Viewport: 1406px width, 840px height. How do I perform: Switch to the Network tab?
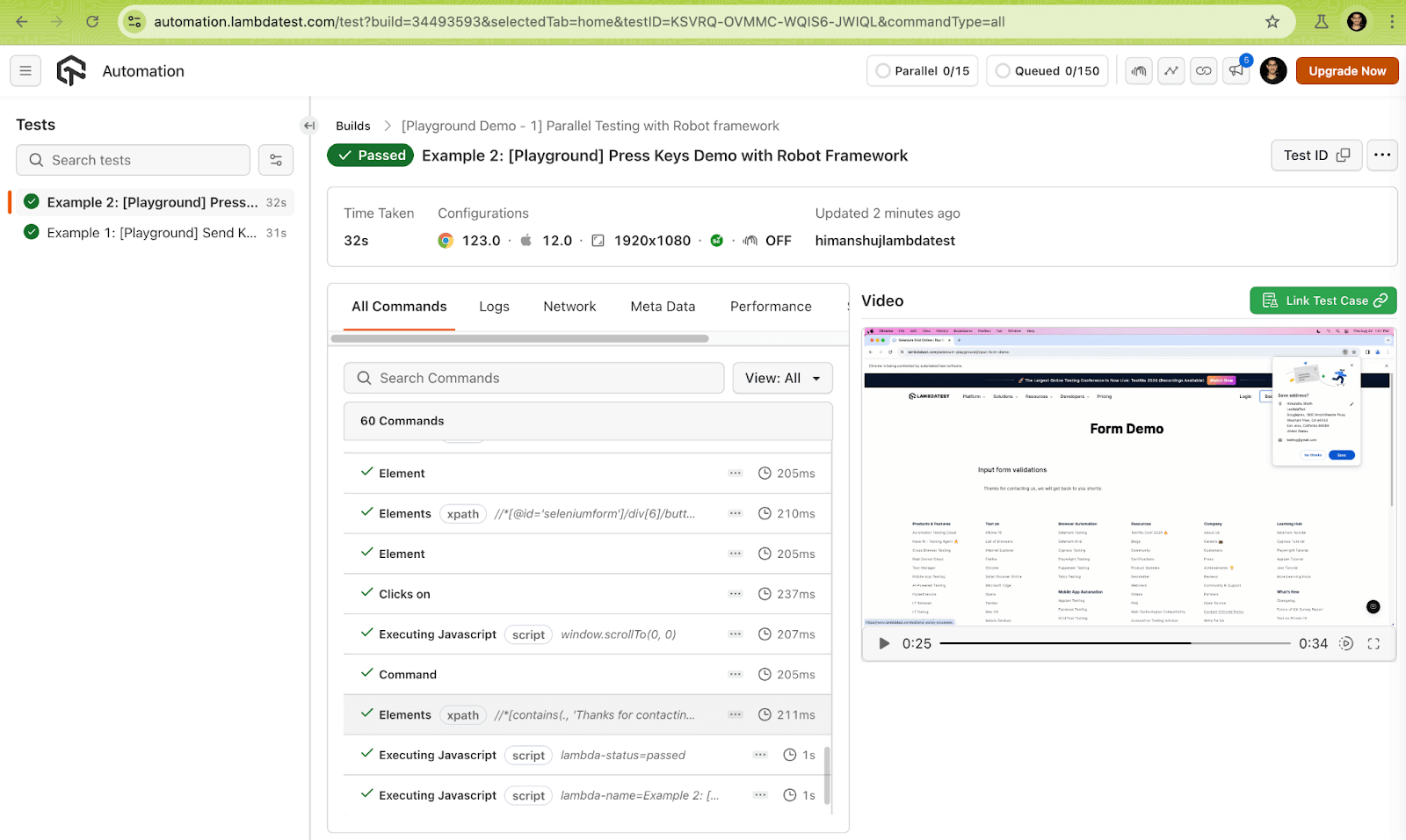[569, 307]
